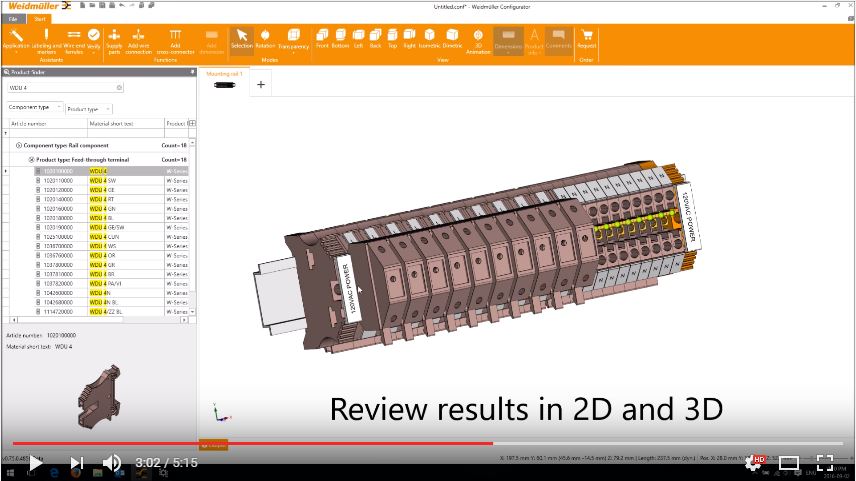The image size is (856, 481).
Task: Open Supply parts function
Action: coord(114,41)
